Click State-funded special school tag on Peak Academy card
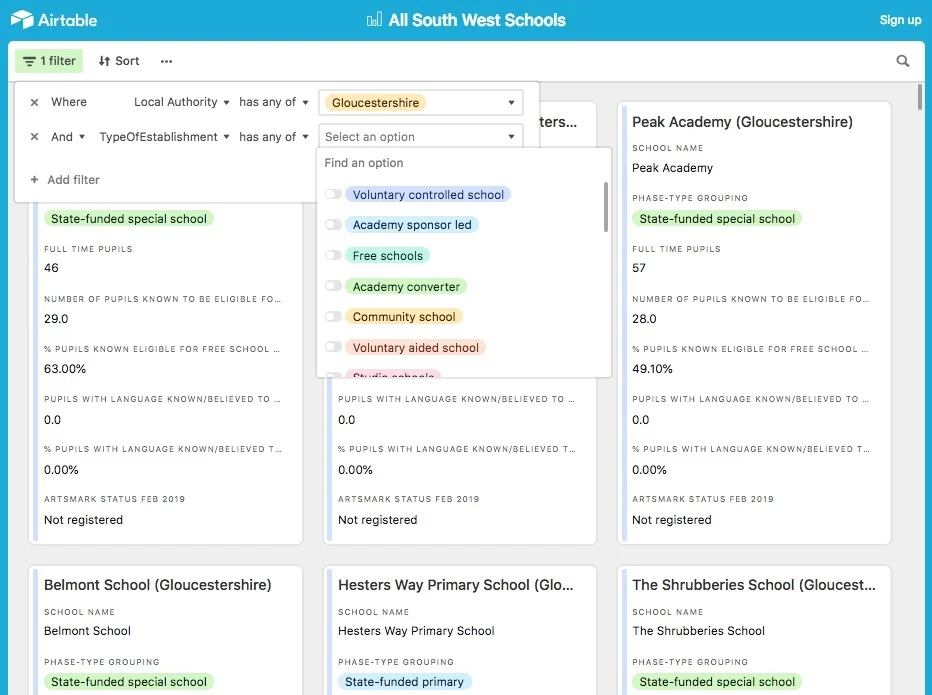 point(717,219)
